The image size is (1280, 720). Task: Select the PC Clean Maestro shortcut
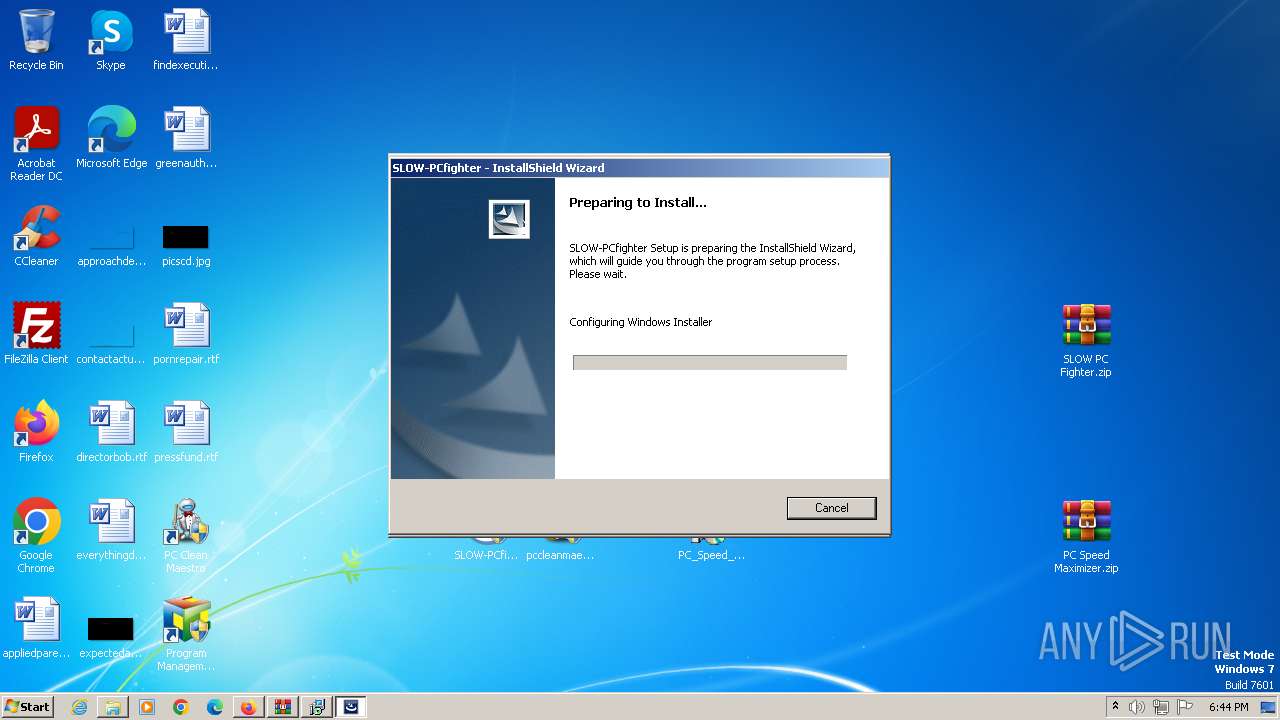point(186,536)
